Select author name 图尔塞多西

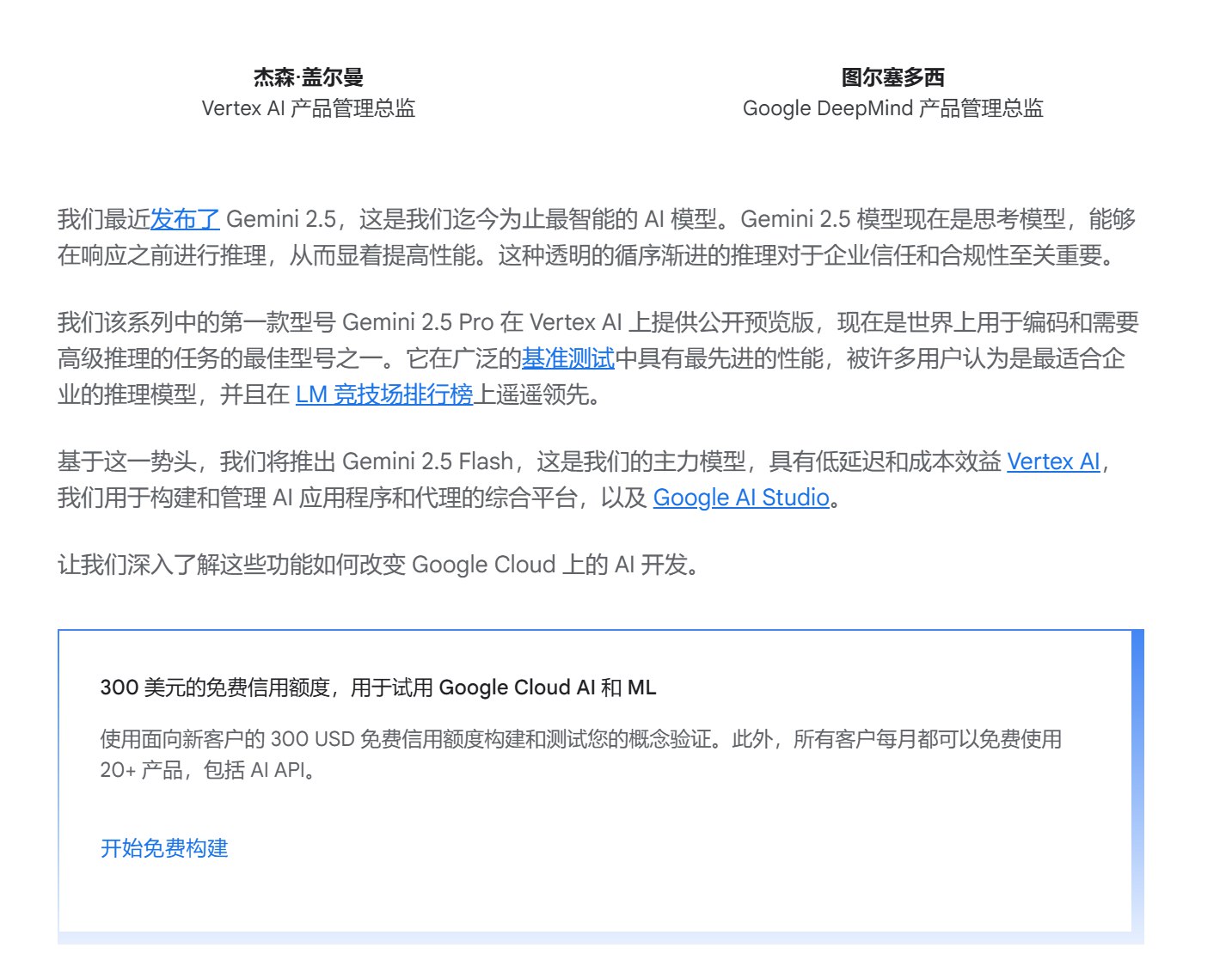click(x=893, y=77)
